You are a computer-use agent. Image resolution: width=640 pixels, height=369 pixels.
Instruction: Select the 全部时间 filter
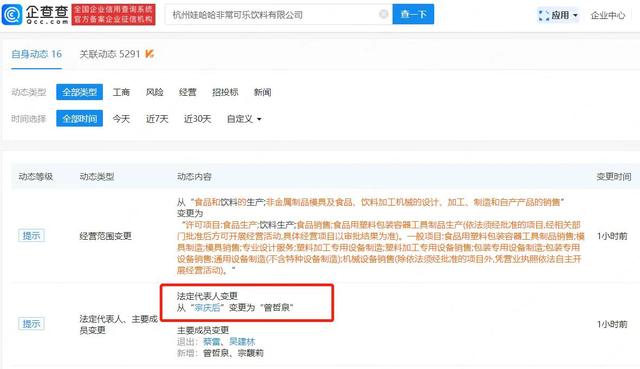[x=79, y=119]
